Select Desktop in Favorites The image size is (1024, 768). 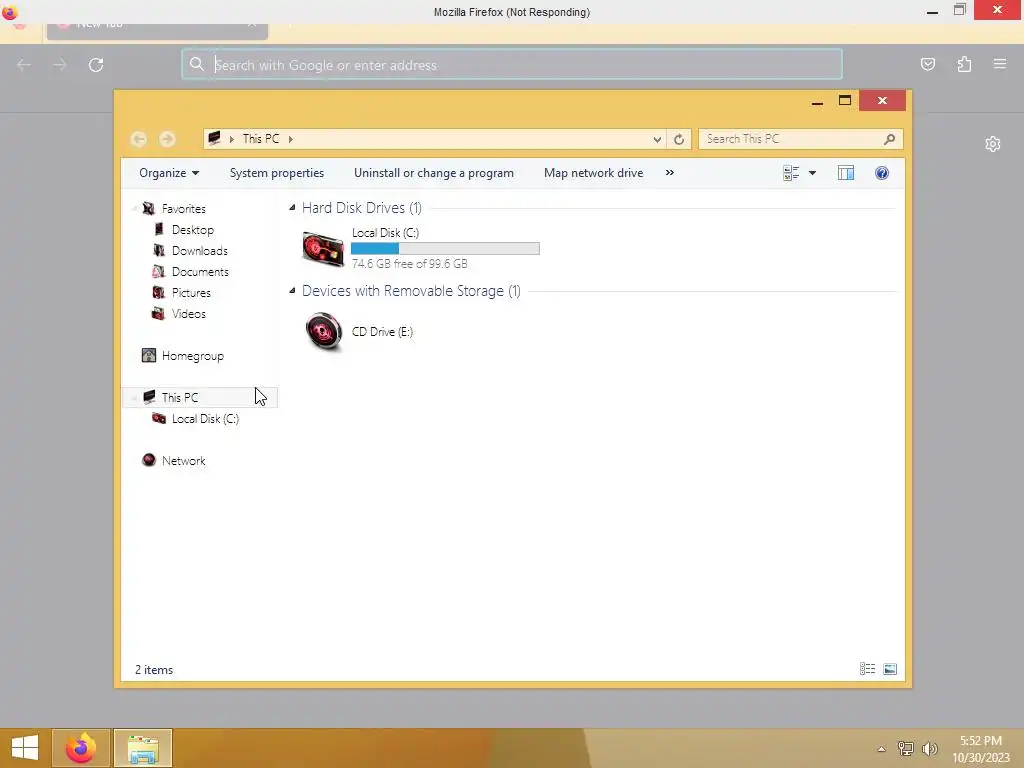point(193,230)
